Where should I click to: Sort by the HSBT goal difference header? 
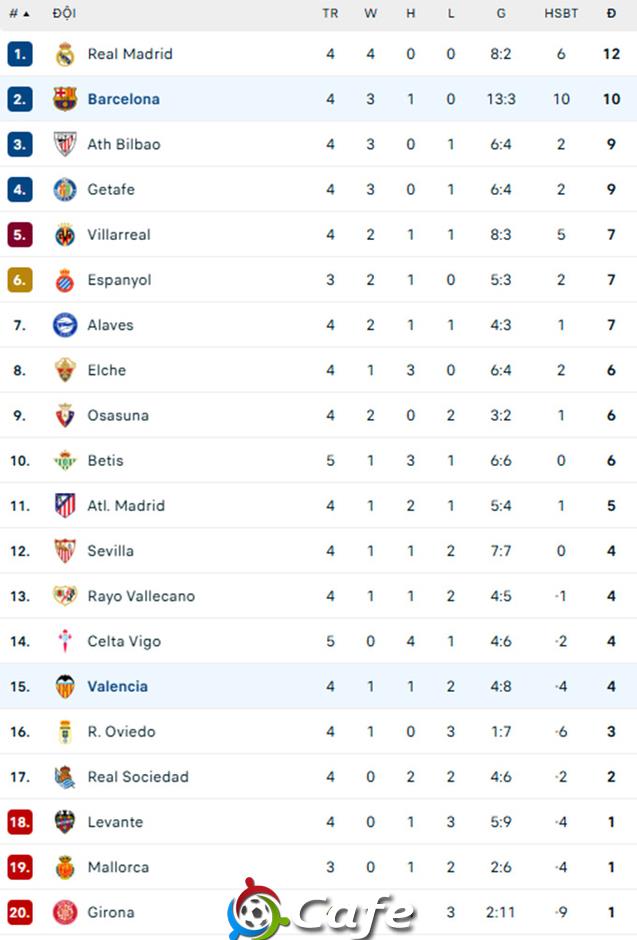561,13
